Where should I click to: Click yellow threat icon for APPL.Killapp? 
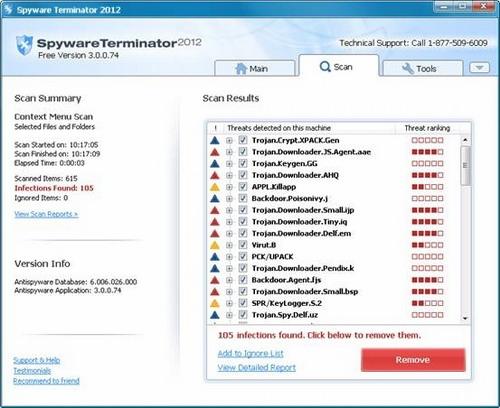pos(215,187)
